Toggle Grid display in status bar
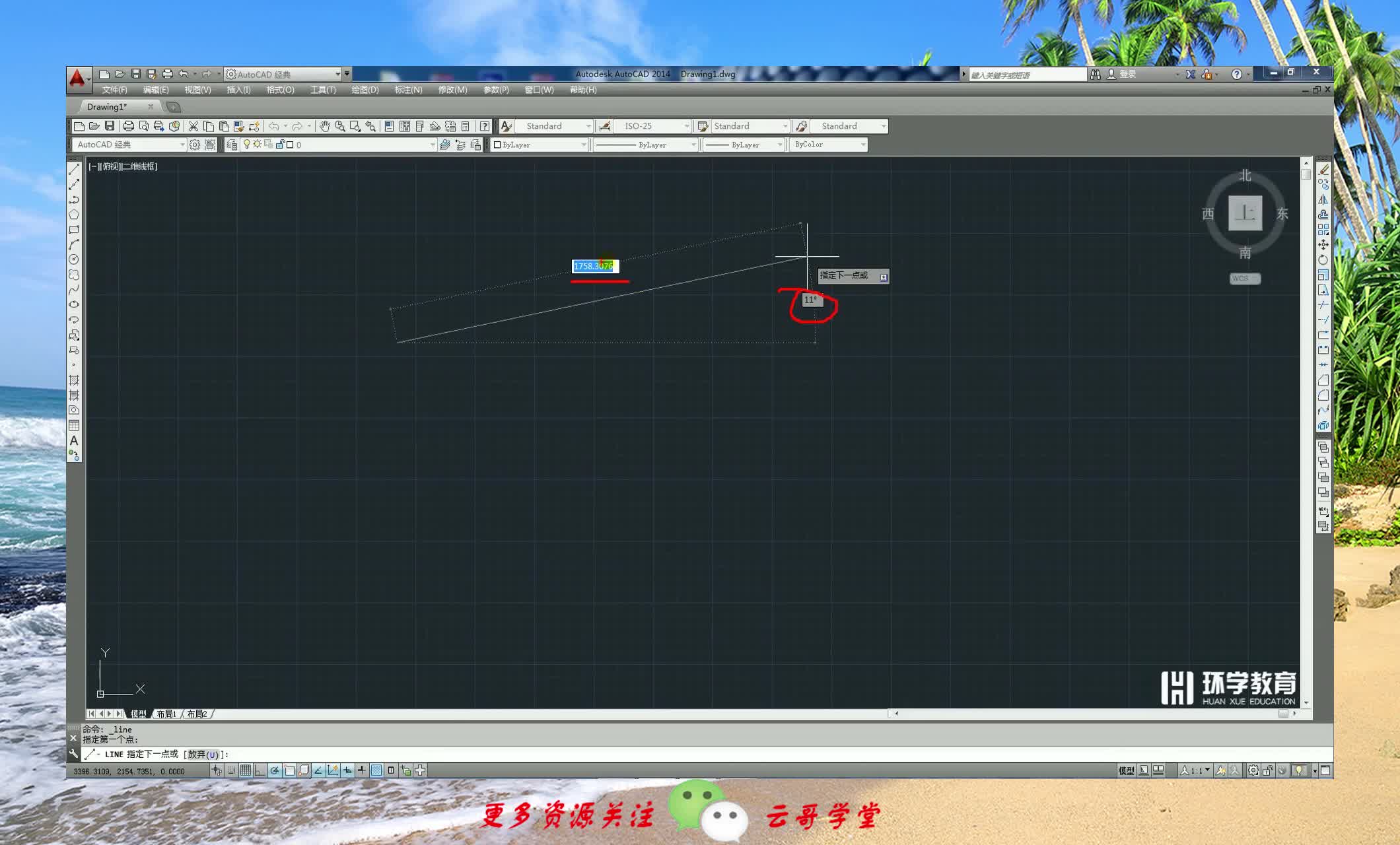Screen dimensions: 1400x845 (x=246, y=770)
